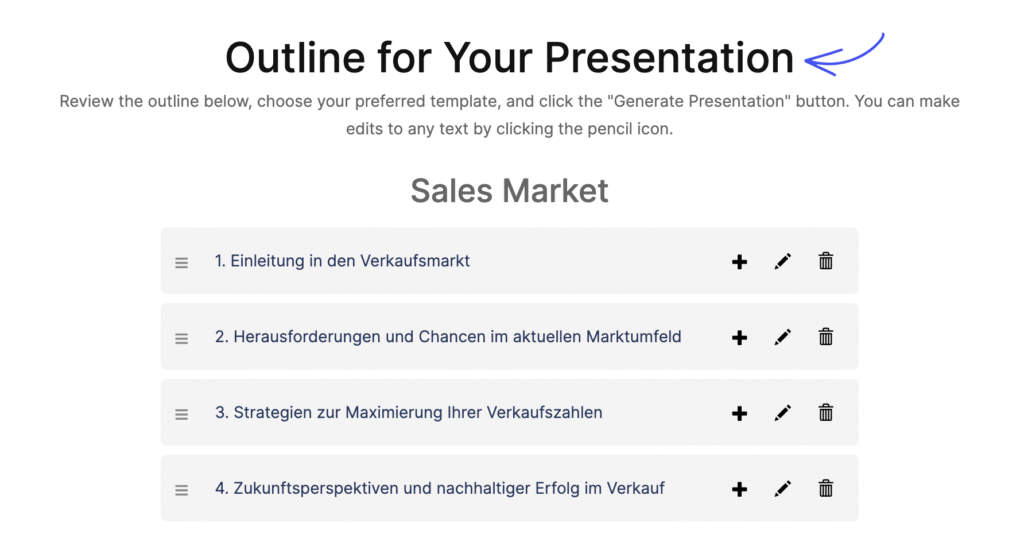The width and height of the screenshot is (1024, 534).
Task: Delete the Zukunftsperspektiven und nachhaltiger Erfolg row
Action: tap(825, 488)
